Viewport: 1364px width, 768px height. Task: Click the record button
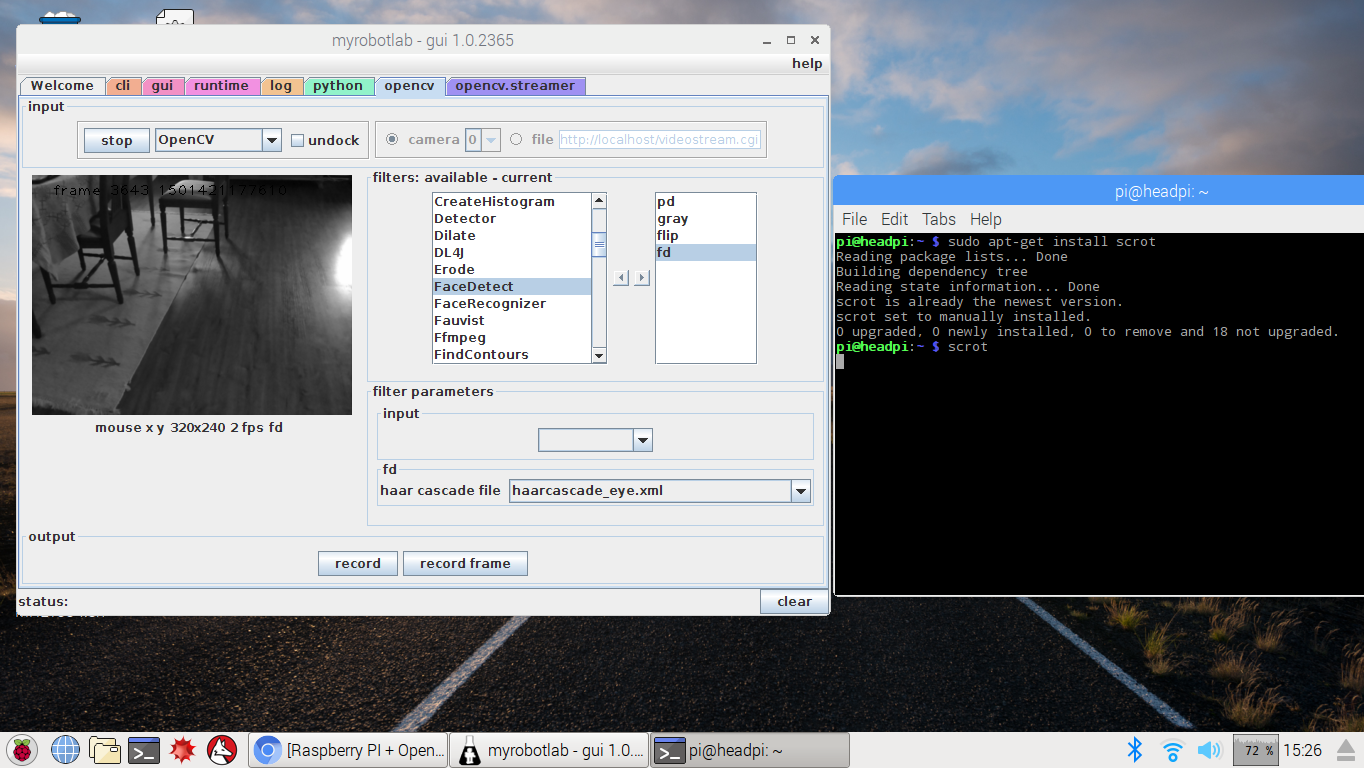tap(358, 563)
